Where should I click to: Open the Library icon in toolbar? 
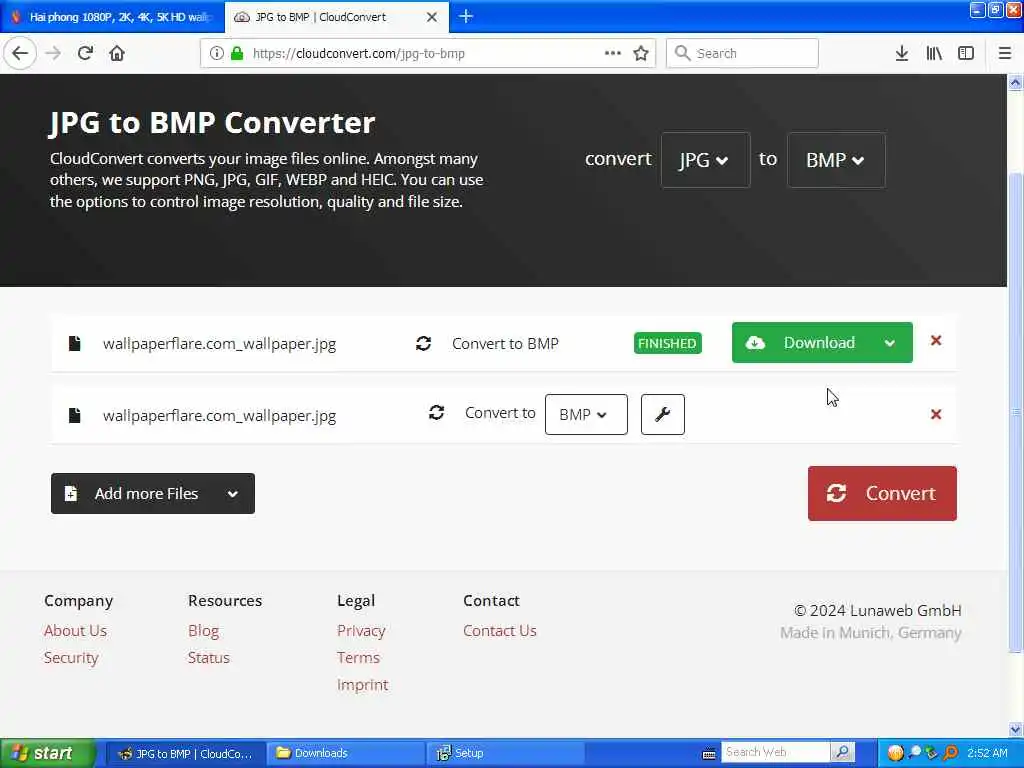(x=934, y=53)
